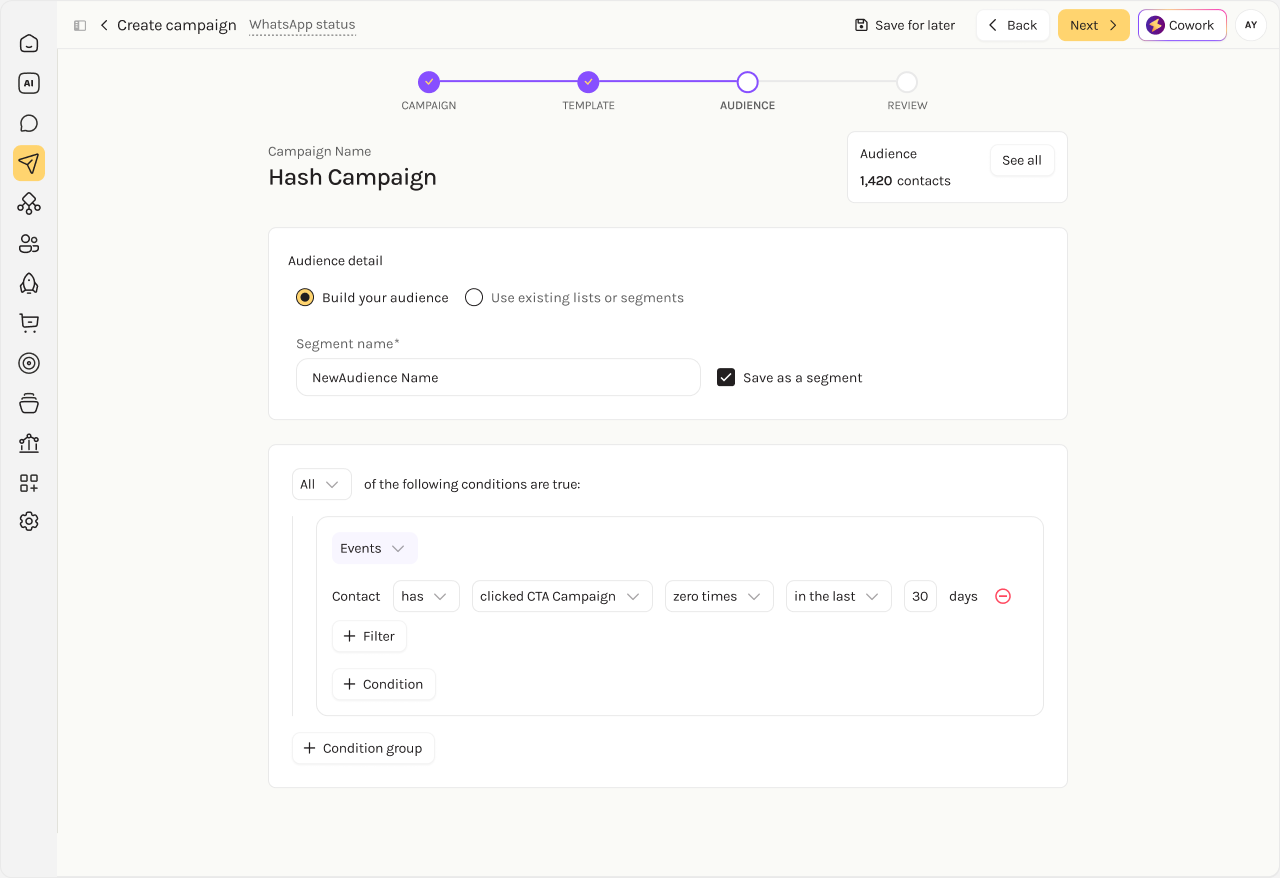Add a Filter to the condition
This screenshot has height=878, width=1280.
pyautogui.click(x=369, y=636)
